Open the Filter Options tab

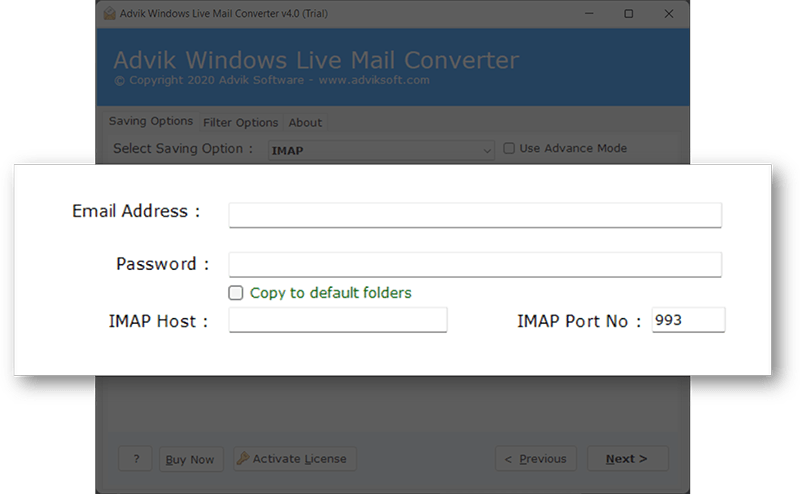point(240,122)
